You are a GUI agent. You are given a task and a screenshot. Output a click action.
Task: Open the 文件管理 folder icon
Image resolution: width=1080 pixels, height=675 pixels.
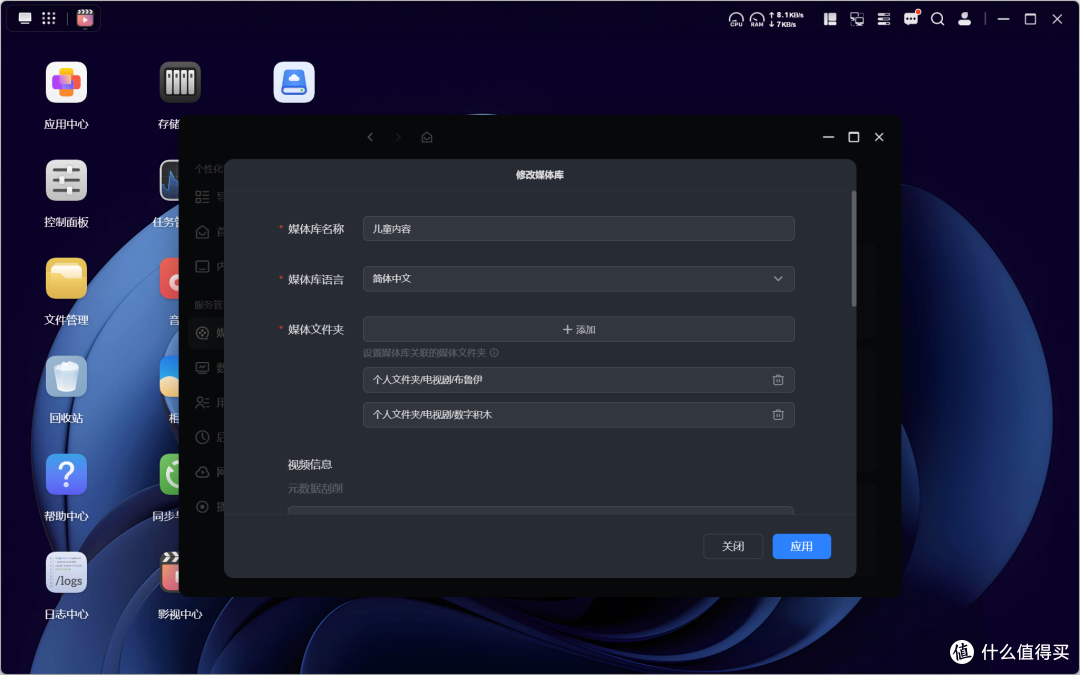pyautogui.click(x=66, y=278)
